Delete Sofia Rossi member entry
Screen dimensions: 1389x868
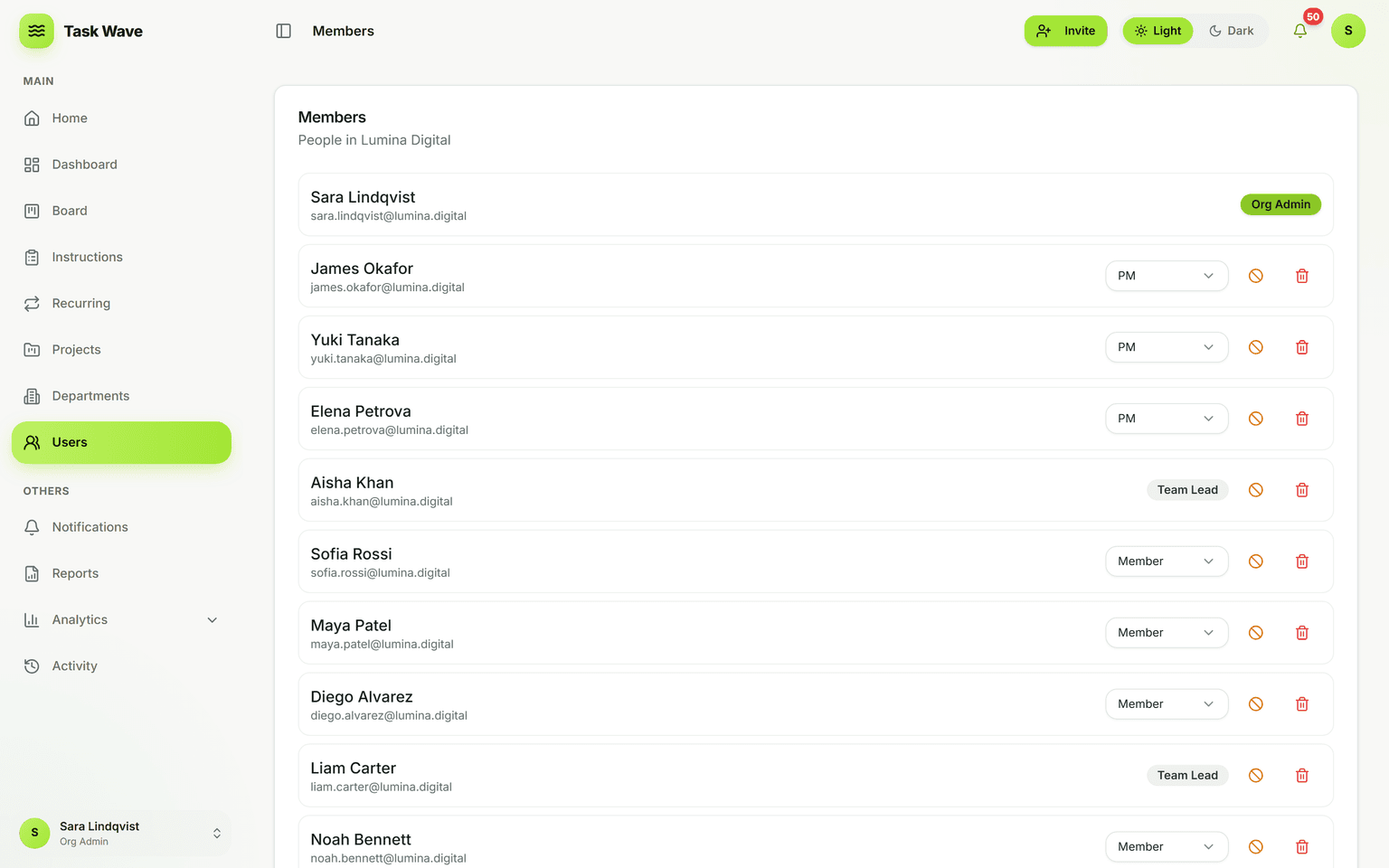tap(1302, 561)
